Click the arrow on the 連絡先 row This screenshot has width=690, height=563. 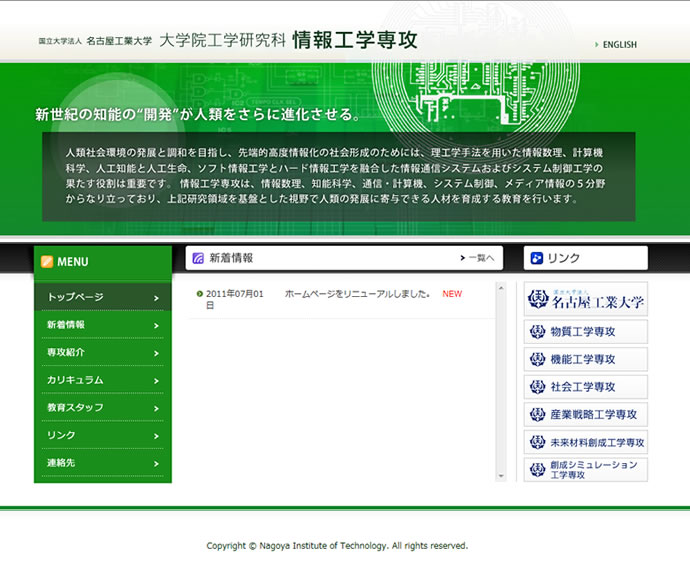156,464
